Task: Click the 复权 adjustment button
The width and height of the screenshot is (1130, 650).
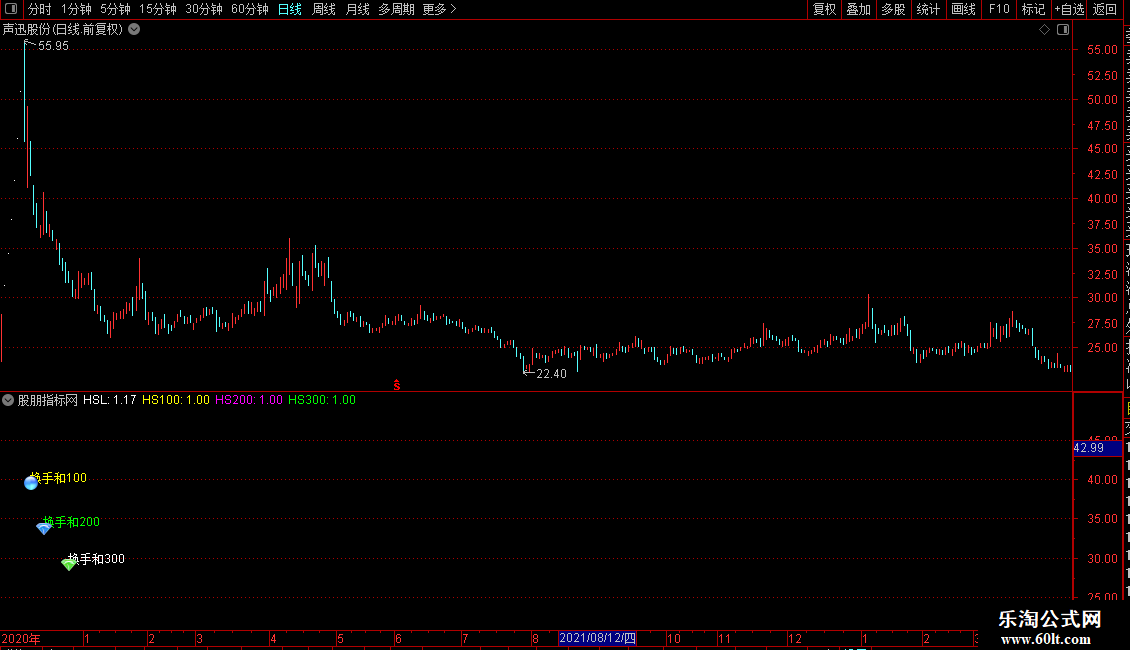Action: click(824, 9)
